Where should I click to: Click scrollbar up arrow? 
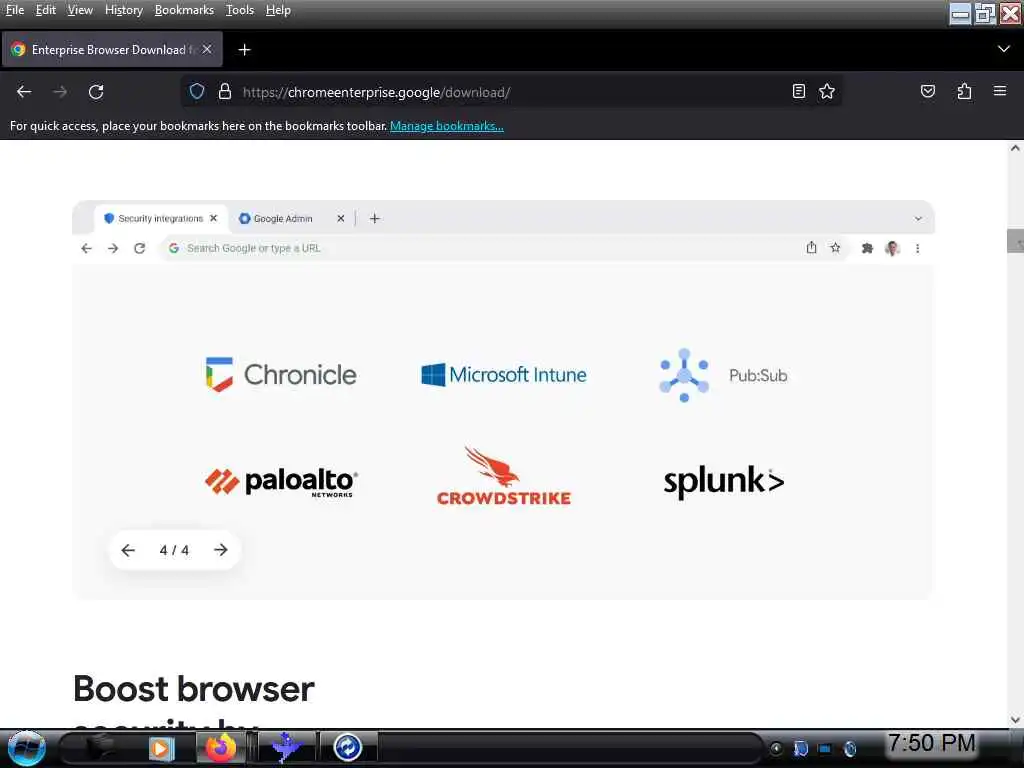(x=1015, y=148)
